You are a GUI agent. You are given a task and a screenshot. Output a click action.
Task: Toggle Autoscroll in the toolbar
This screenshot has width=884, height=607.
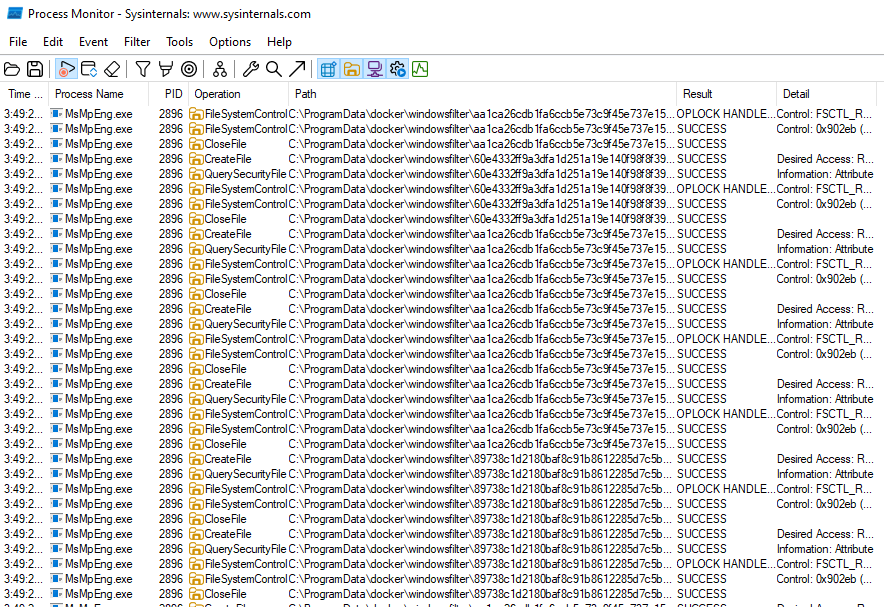pyautogui.click(x=89, y=69)
